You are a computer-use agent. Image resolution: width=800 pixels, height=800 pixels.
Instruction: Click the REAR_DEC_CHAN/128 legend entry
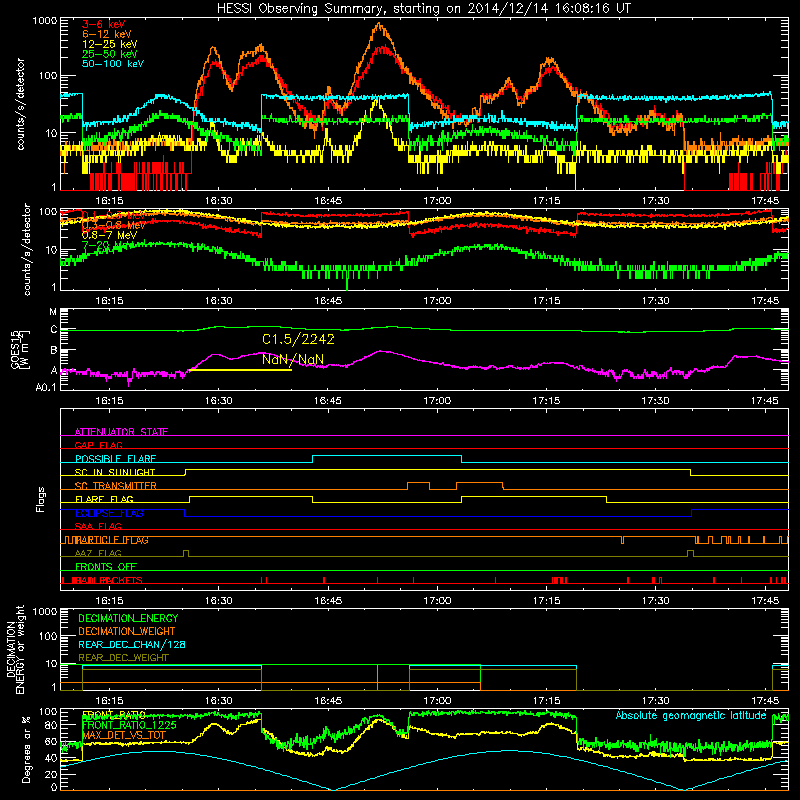coord(132,644)
